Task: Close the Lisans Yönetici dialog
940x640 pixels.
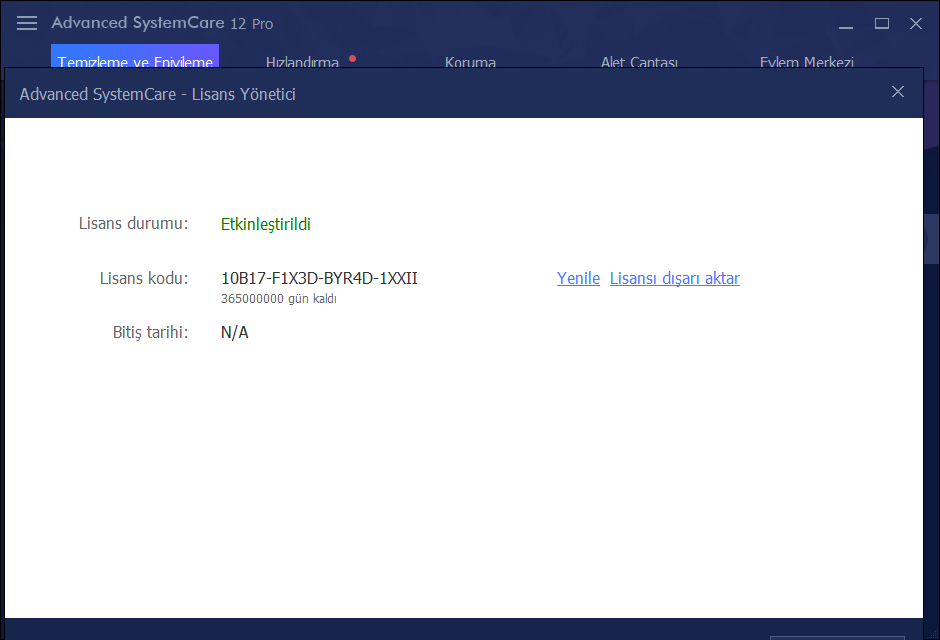Action: pos(897,92)
